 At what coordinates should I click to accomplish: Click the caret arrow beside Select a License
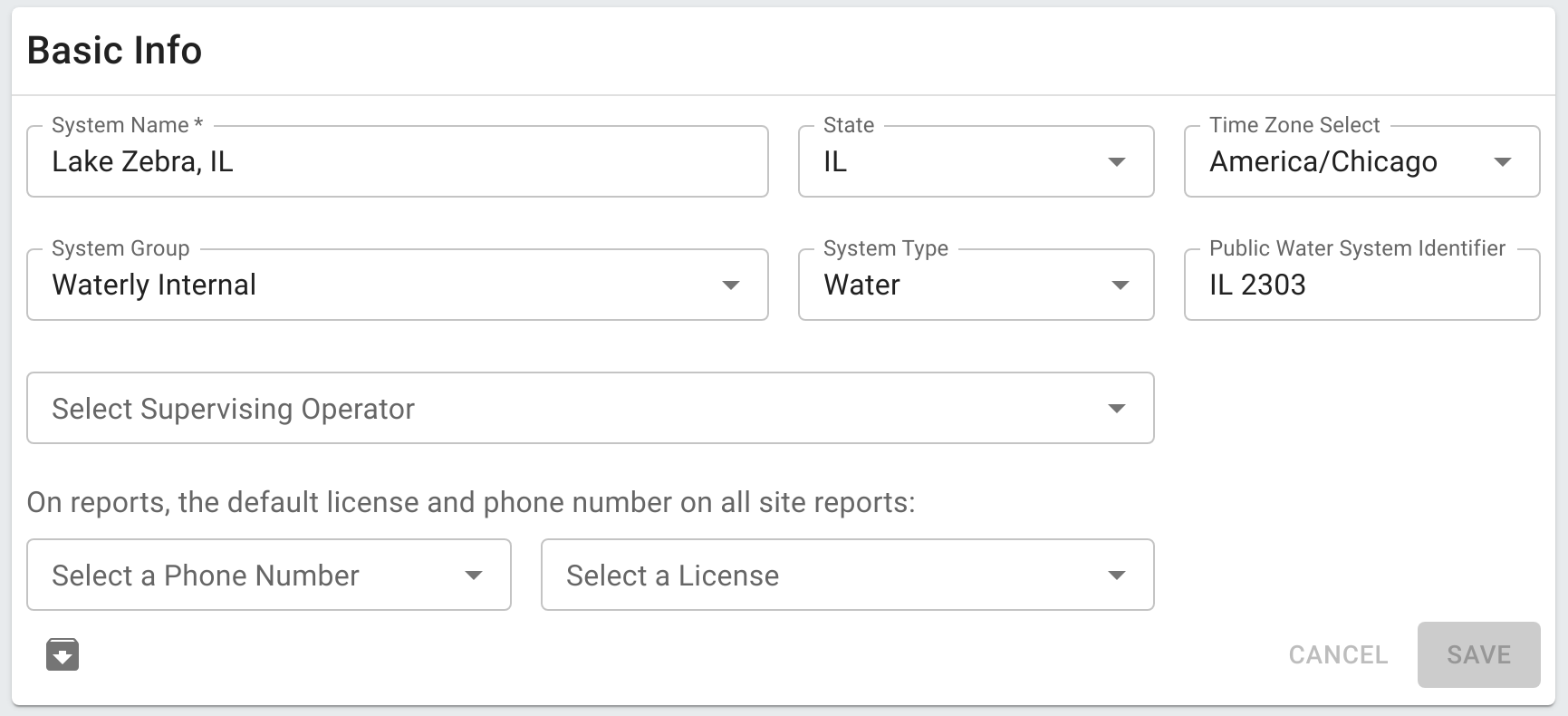[x=1117, y=576]
